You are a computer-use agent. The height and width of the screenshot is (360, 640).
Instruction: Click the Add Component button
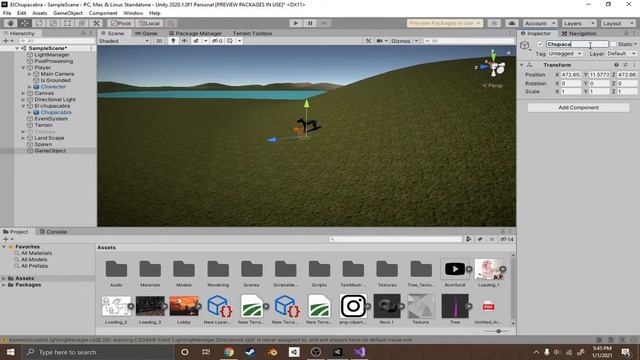[578, 107]
